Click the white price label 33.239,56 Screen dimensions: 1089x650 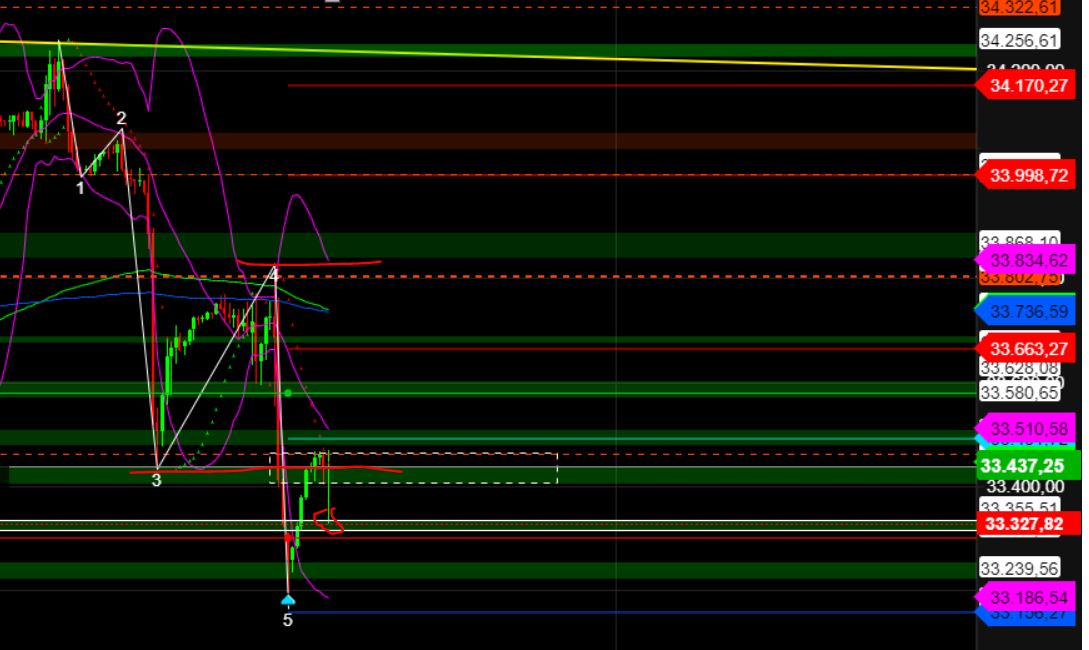[x=1019, y=568]
